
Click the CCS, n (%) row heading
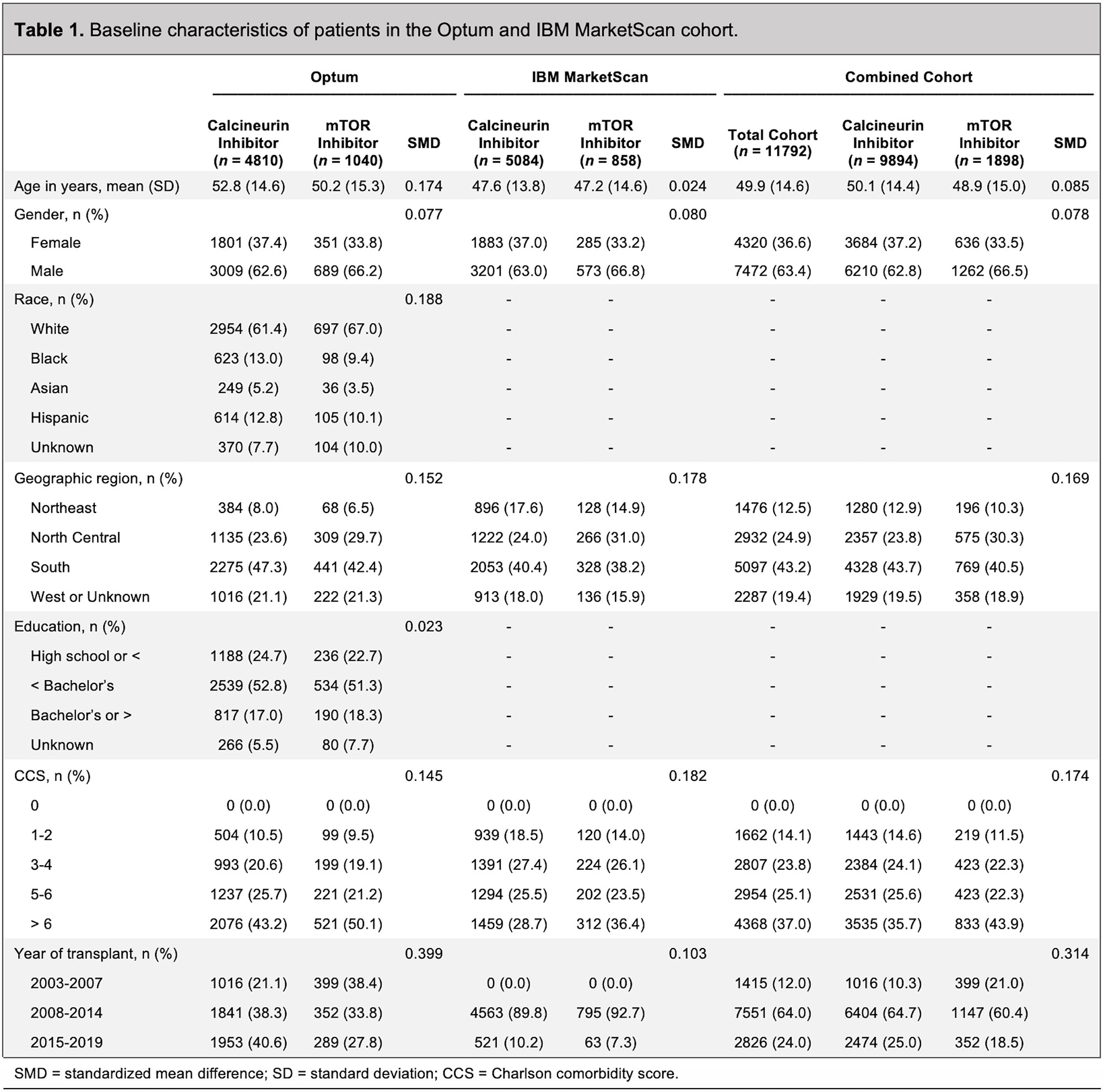(50, 776)
